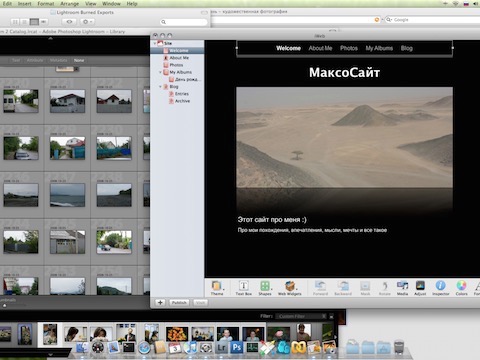Open iCal from the Dock
The height and width of the screenshot is (360, 480).
coord(175,348)
